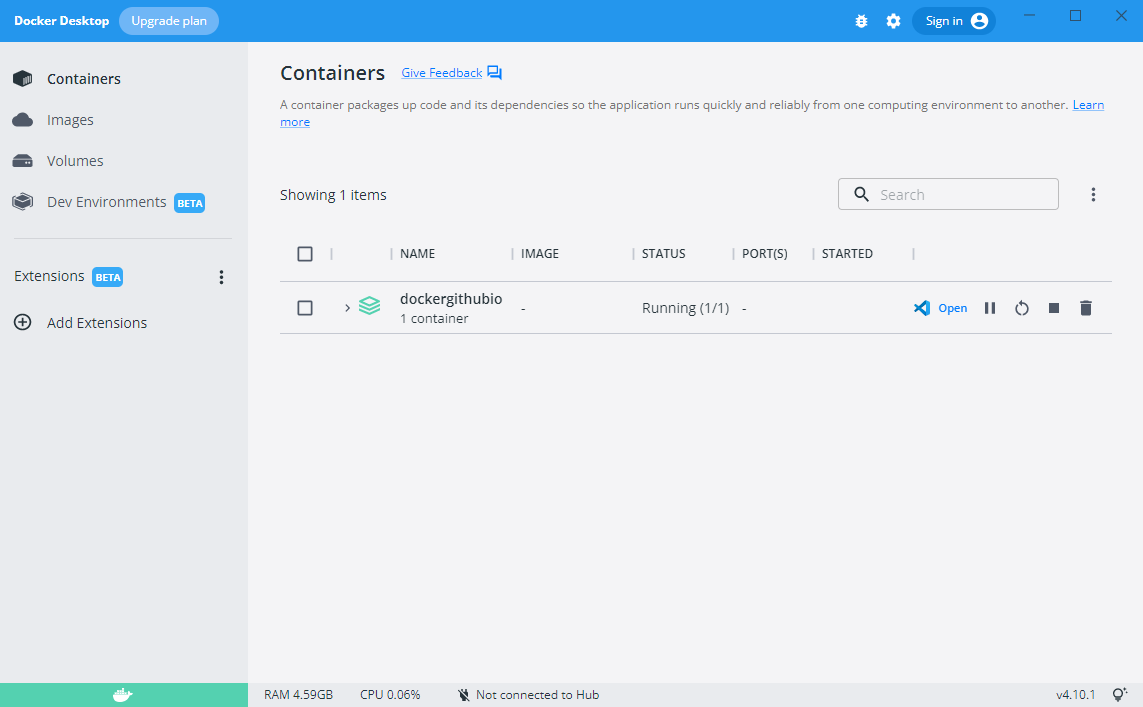Open Extensions three-dot options menu
1143x707 pixels.
pyautogui.click(x=222, y=277)
